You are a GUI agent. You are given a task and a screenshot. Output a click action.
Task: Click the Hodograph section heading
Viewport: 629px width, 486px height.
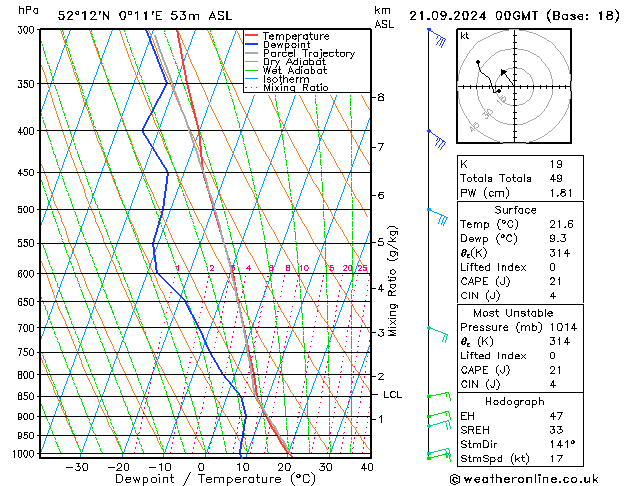(x=515, y=401)
